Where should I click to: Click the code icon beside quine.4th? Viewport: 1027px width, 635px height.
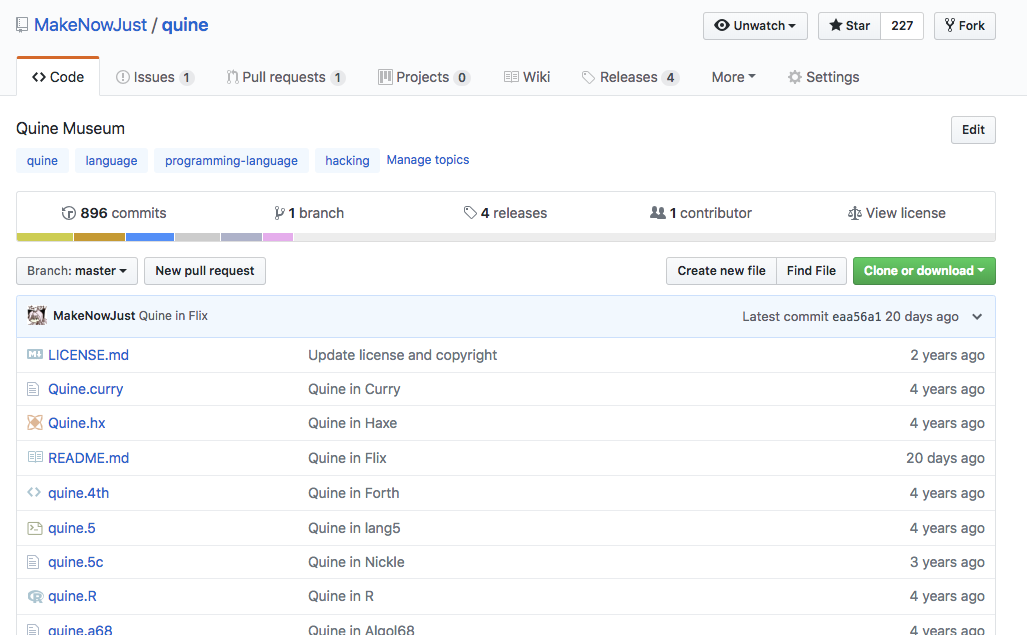point(34,492)
